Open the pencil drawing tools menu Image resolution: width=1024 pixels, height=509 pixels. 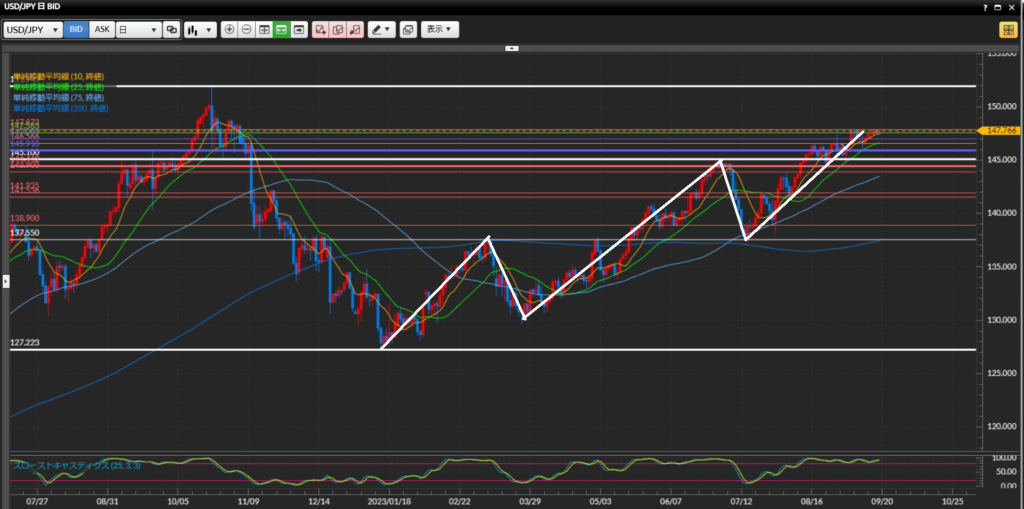[381, 30]
